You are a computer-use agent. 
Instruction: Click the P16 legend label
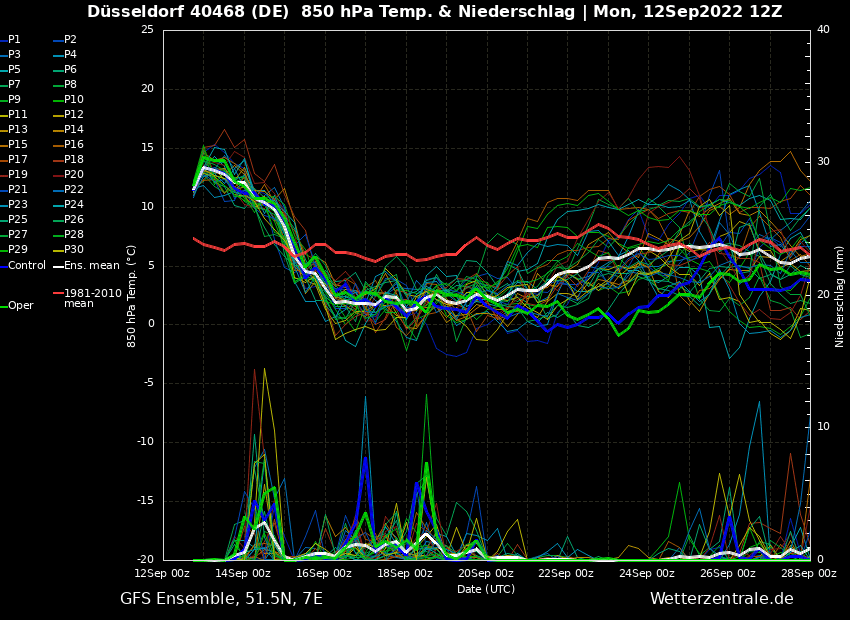74,144
